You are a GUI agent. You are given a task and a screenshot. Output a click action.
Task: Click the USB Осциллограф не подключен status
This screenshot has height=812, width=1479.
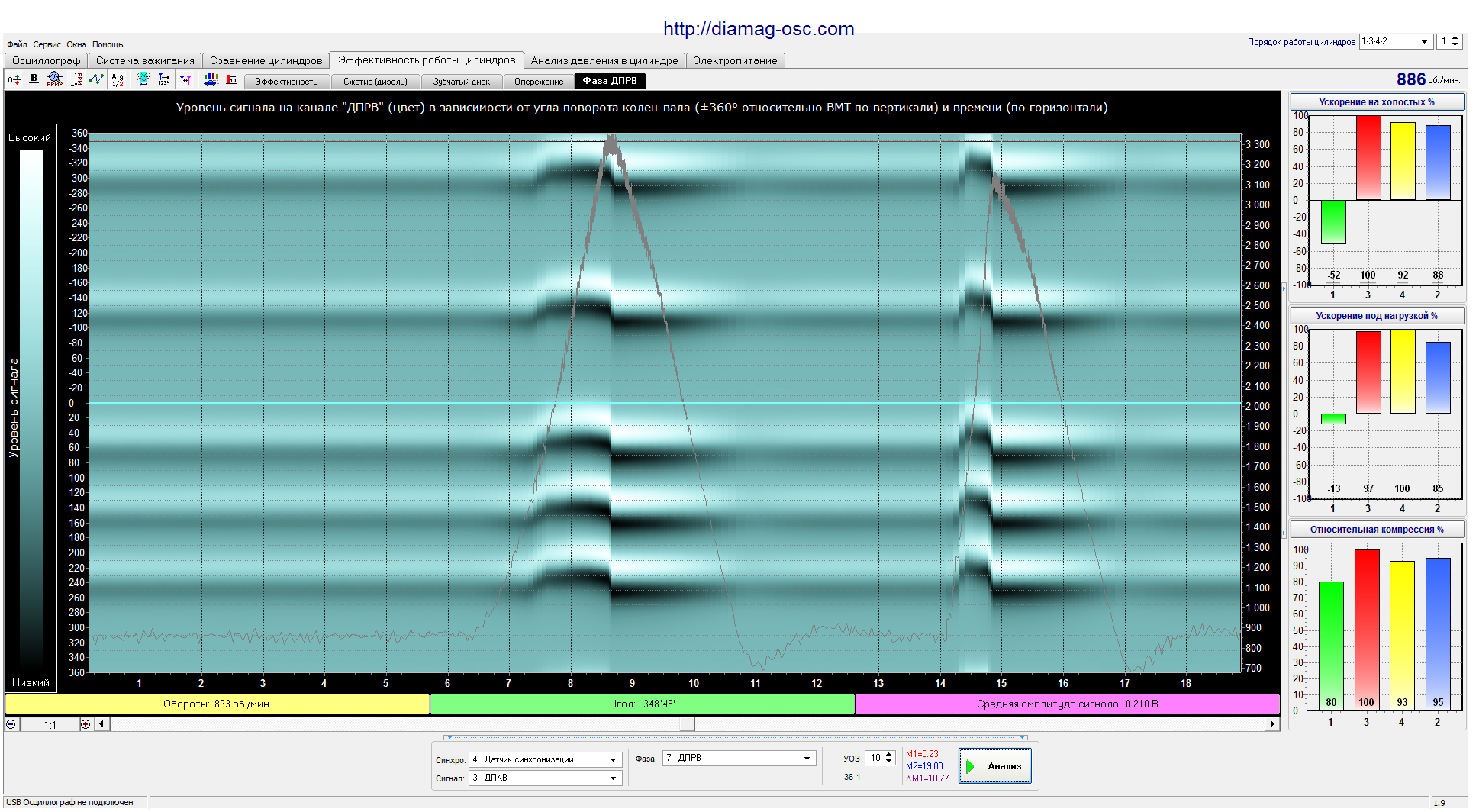tap(70, 802)
